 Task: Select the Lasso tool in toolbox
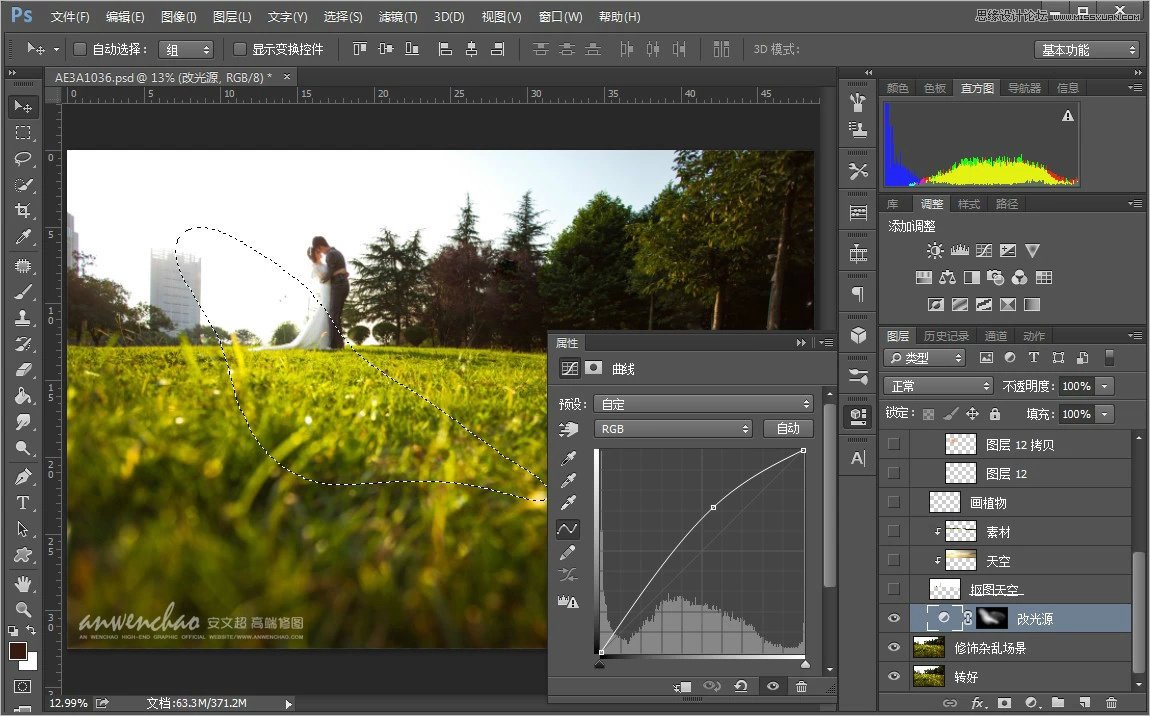tap(23, 159)
